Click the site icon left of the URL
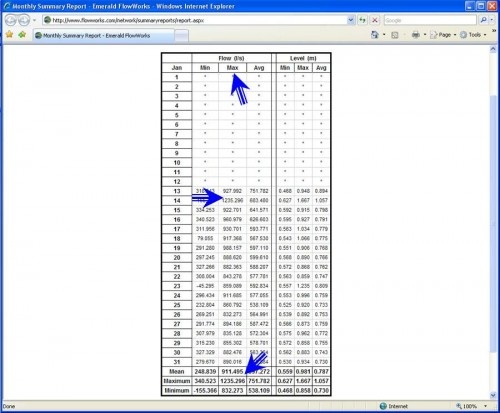 click(48, 20)
